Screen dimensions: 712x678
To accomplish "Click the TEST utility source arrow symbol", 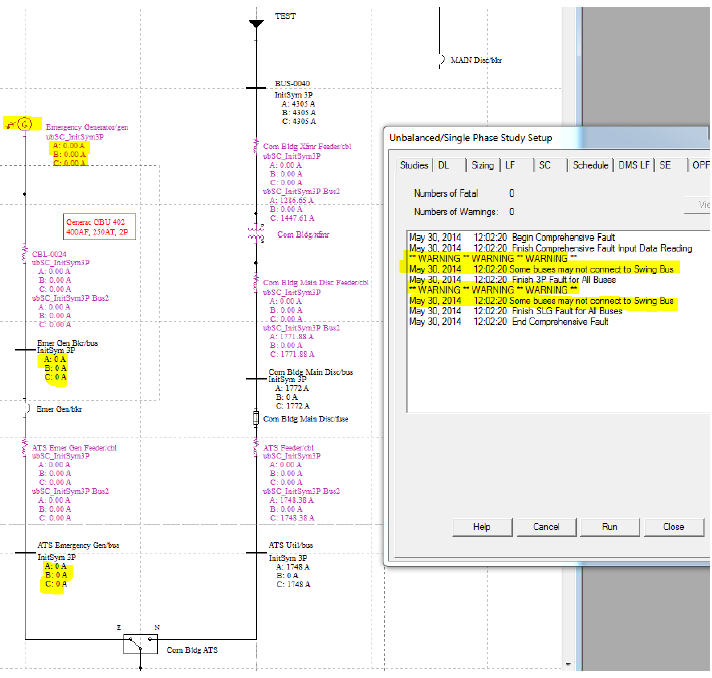I will point(256,22).
